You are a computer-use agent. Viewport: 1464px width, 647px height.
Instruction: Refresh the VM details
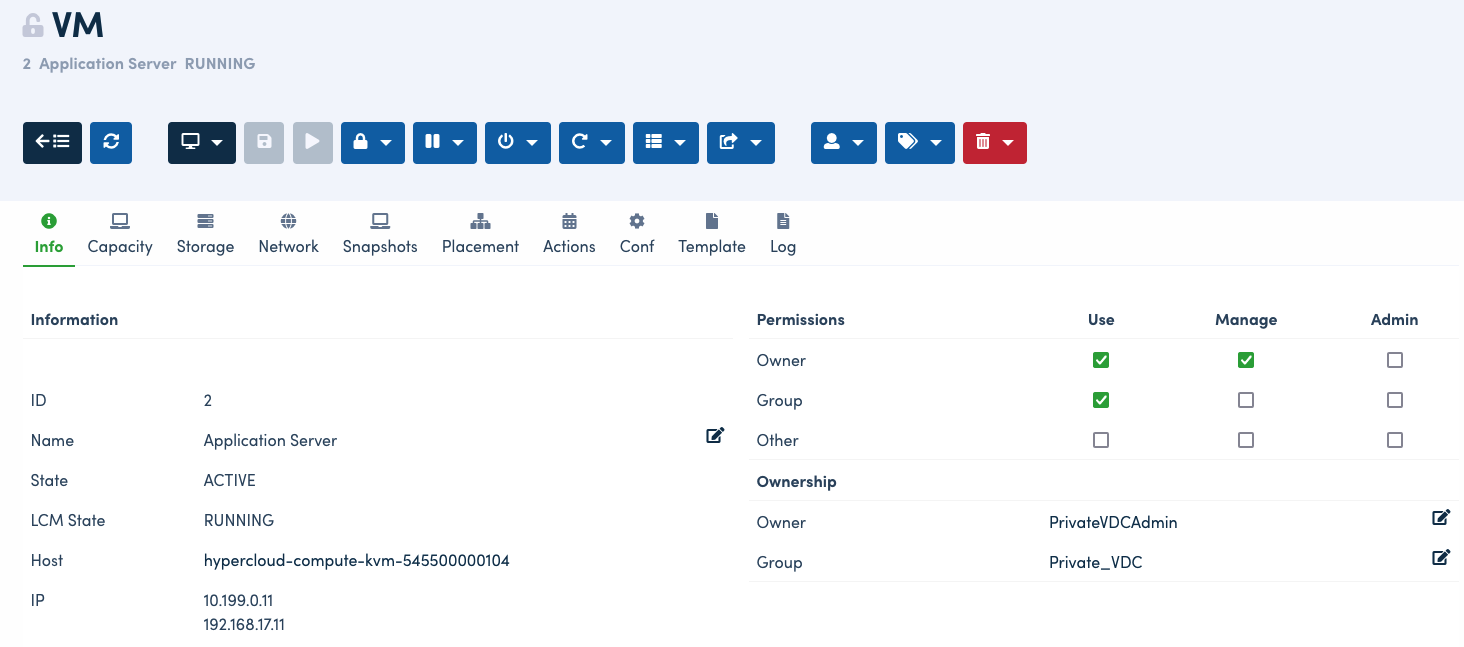[111, 143]
